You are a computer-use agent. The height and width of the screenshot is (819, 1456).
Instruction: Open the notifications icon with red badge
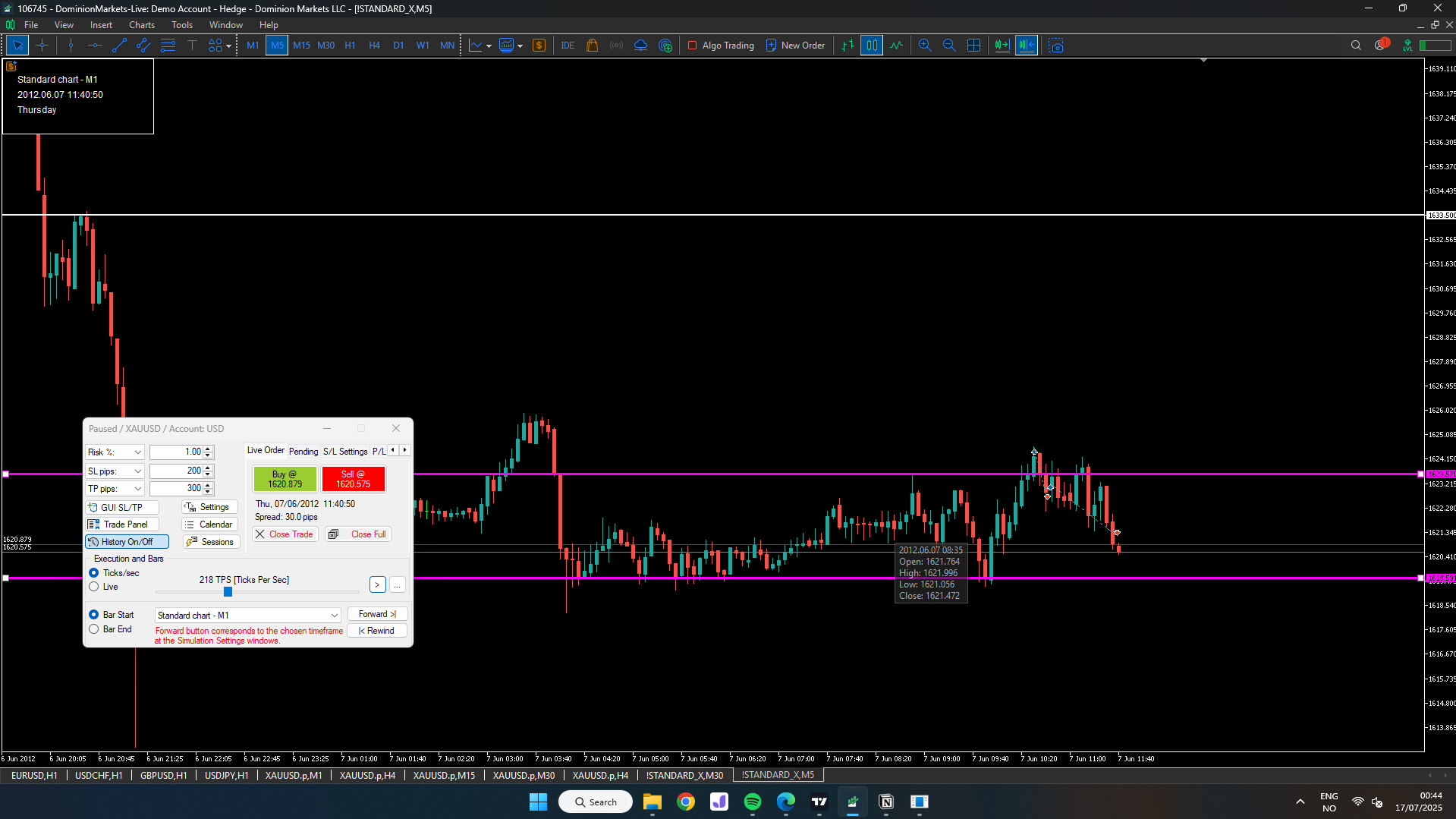pyautogui.click(x=1381, y=45)
